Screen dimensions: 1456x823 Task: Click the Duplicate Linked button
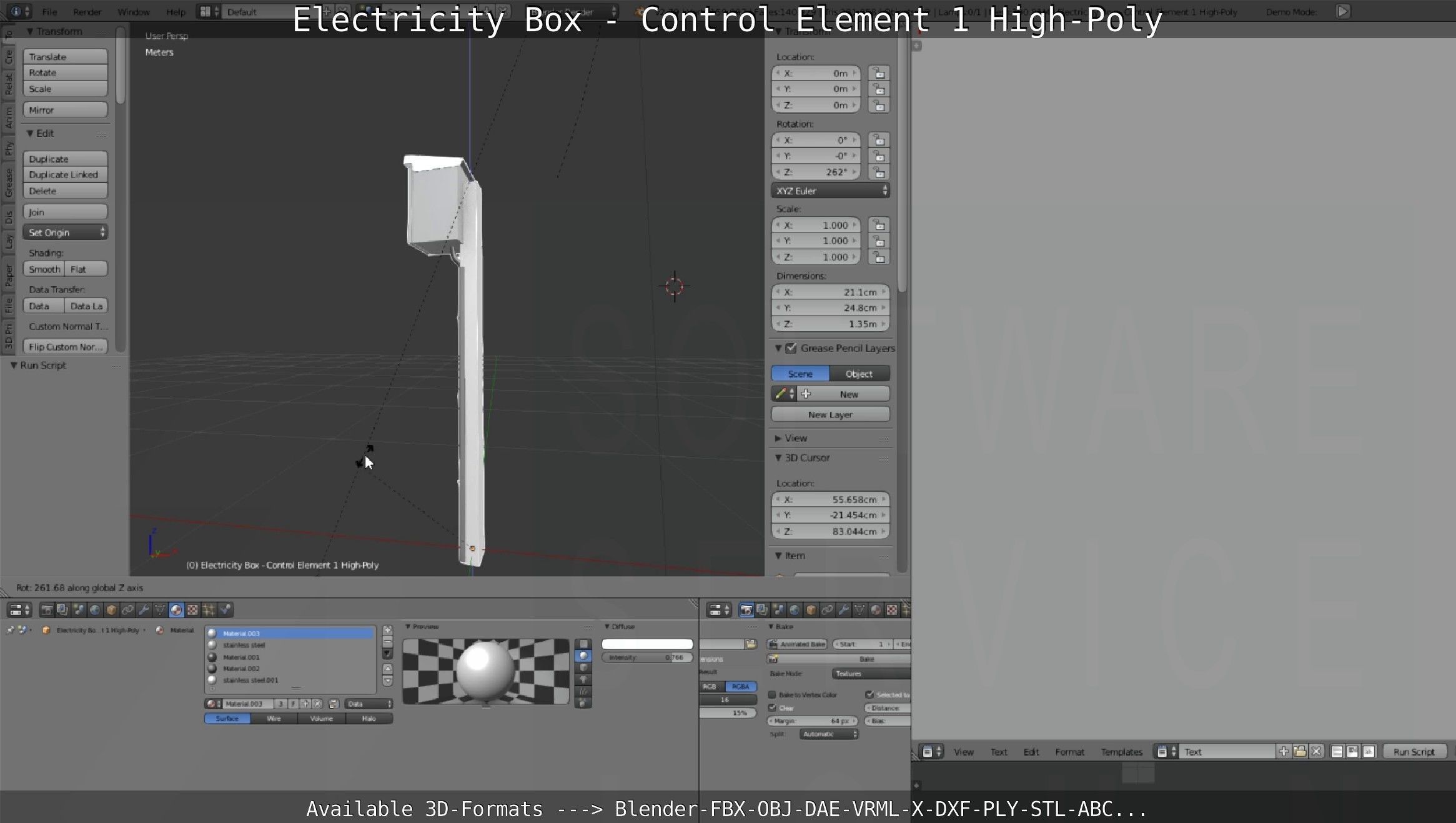click(66, 175)
